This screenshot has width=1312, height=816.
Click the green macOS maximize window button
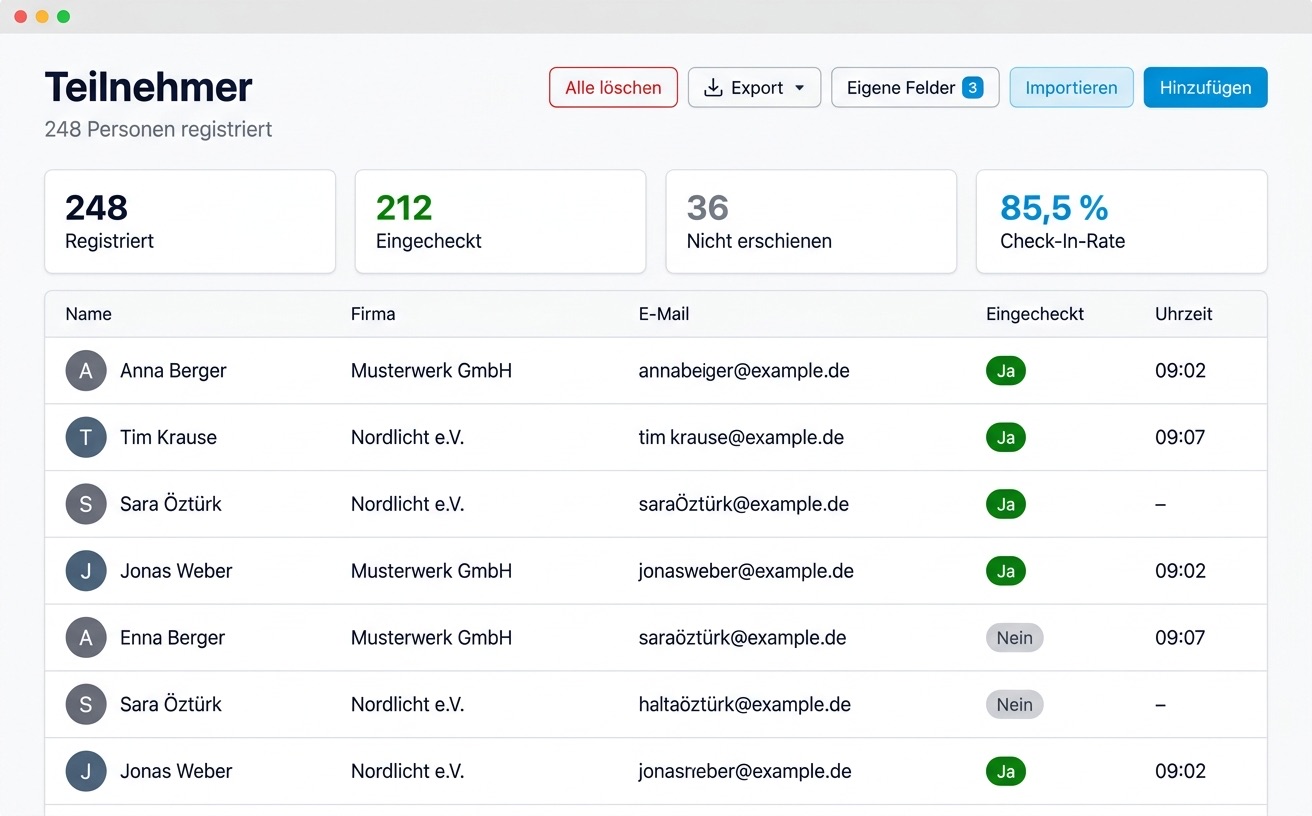[x=63, y=17]
